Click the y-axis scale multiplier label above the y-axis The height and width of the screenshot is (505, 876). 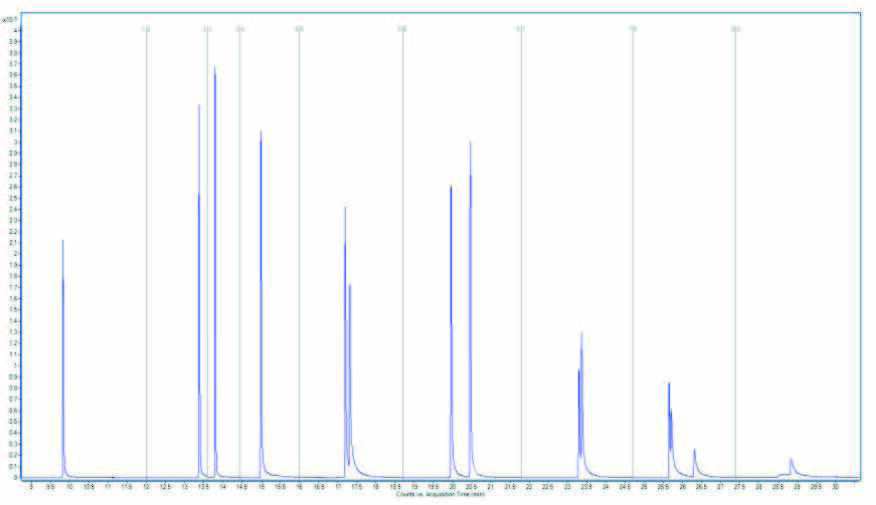(x=9, y=20)
